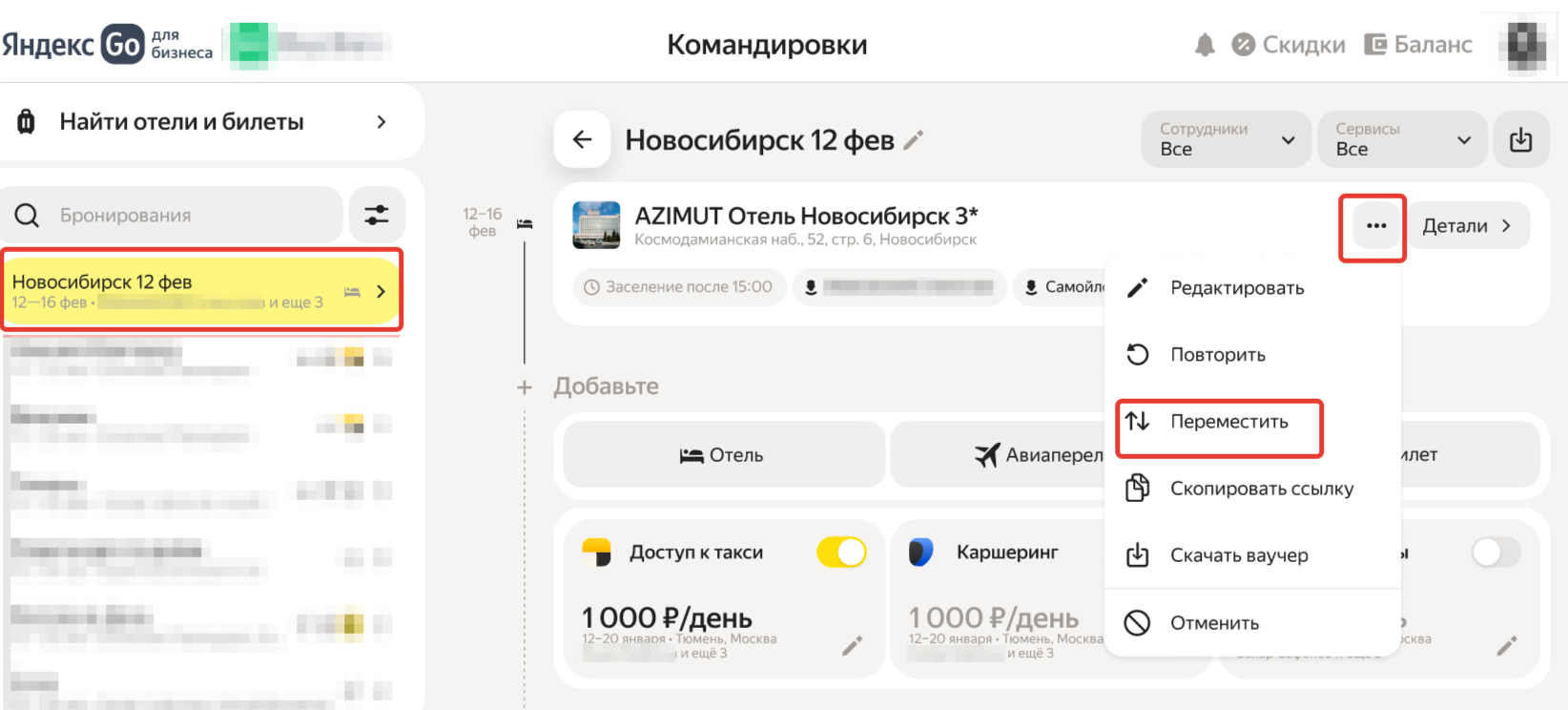Click the download trip report button
The width and height of the screenshot is (1568, 710).
click(1521, 139)
